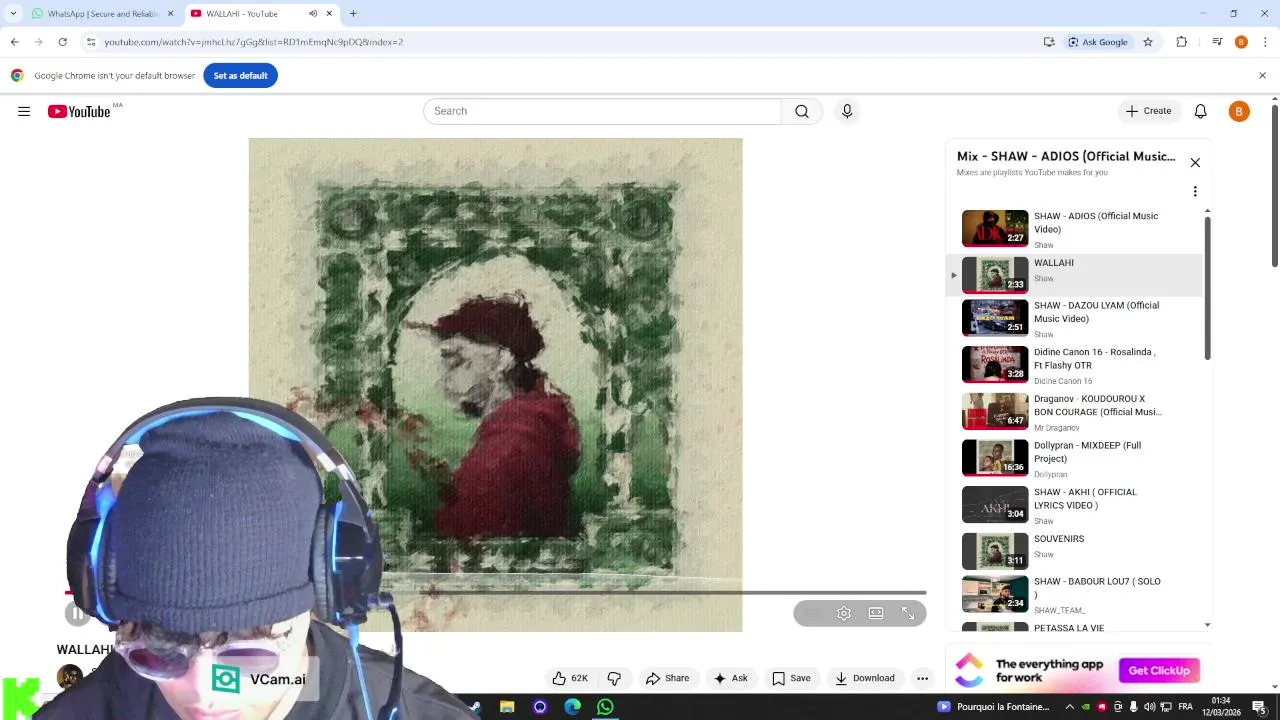The image size is (1280, 720).
Task: Open File Explorer from the taskbar
Action: tap(507, 707)
